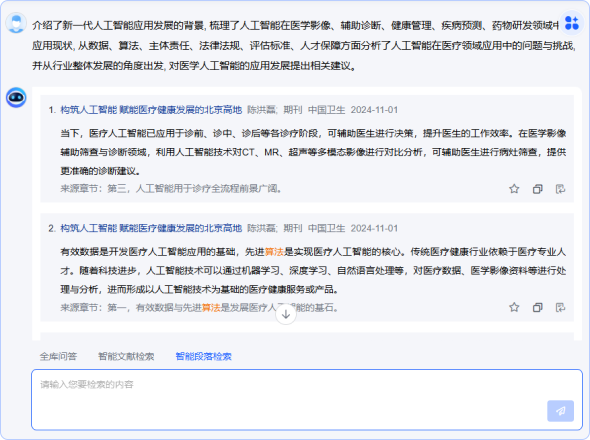Open the floating apps sparkle icon
Screen dimensions: 590x440
point(572,23)
